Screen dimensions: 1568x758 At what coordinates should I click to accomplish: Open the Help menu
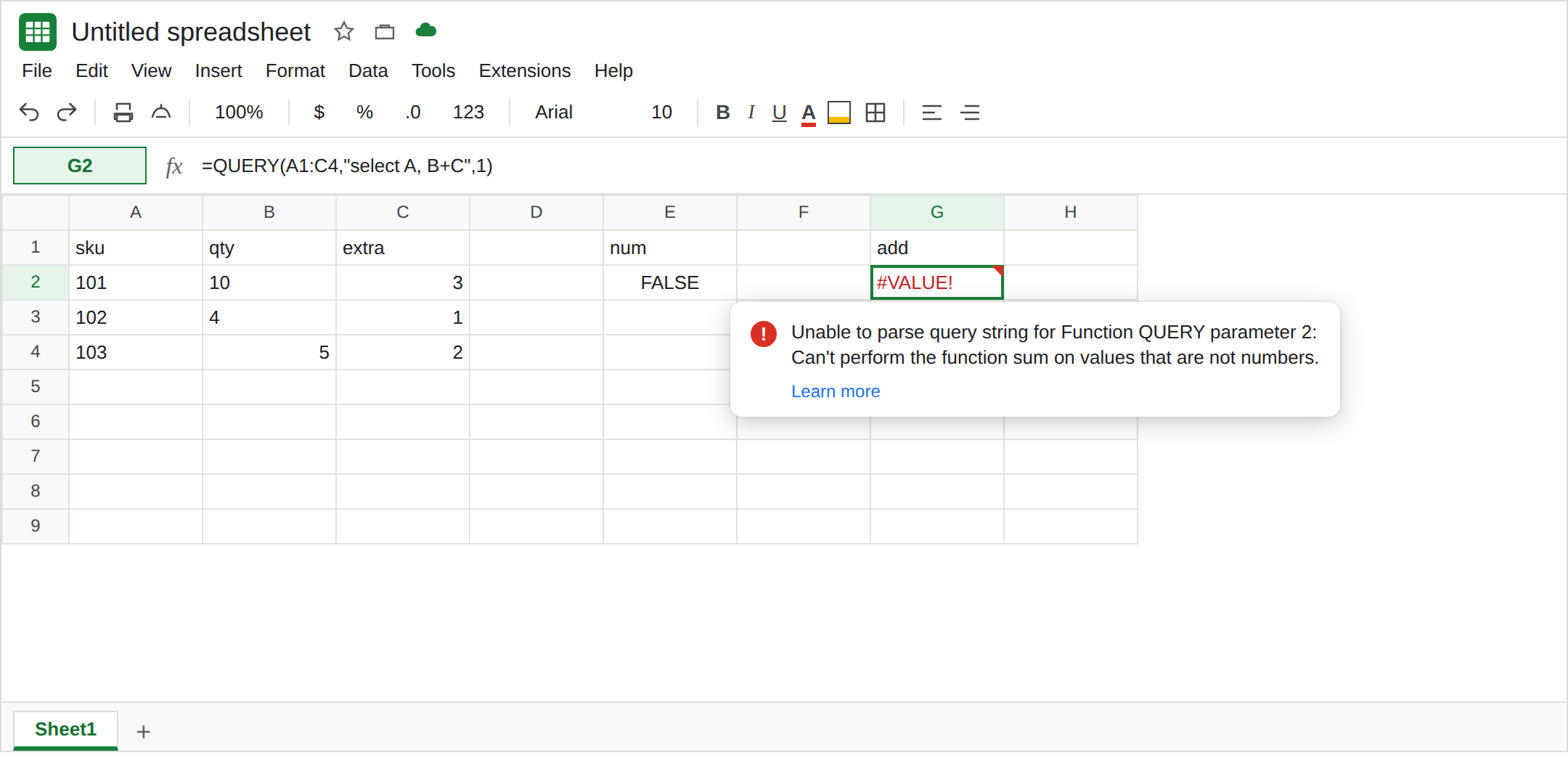613,70
